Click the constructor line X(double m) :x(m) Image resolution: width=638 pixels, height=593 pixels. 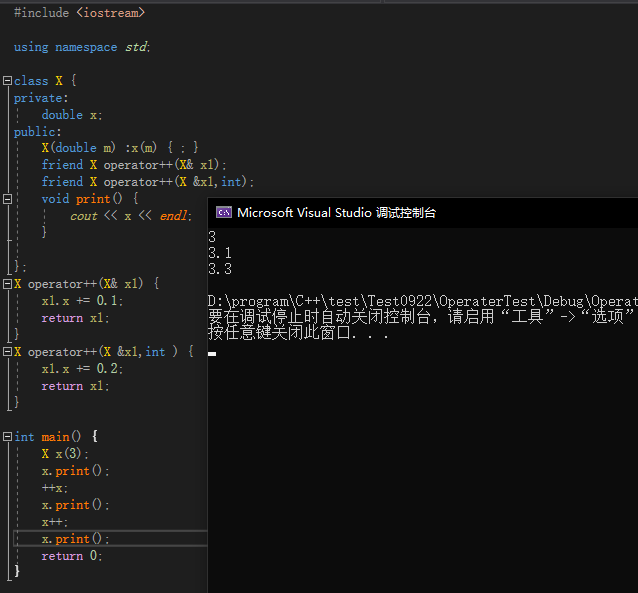tap(120, 148)
